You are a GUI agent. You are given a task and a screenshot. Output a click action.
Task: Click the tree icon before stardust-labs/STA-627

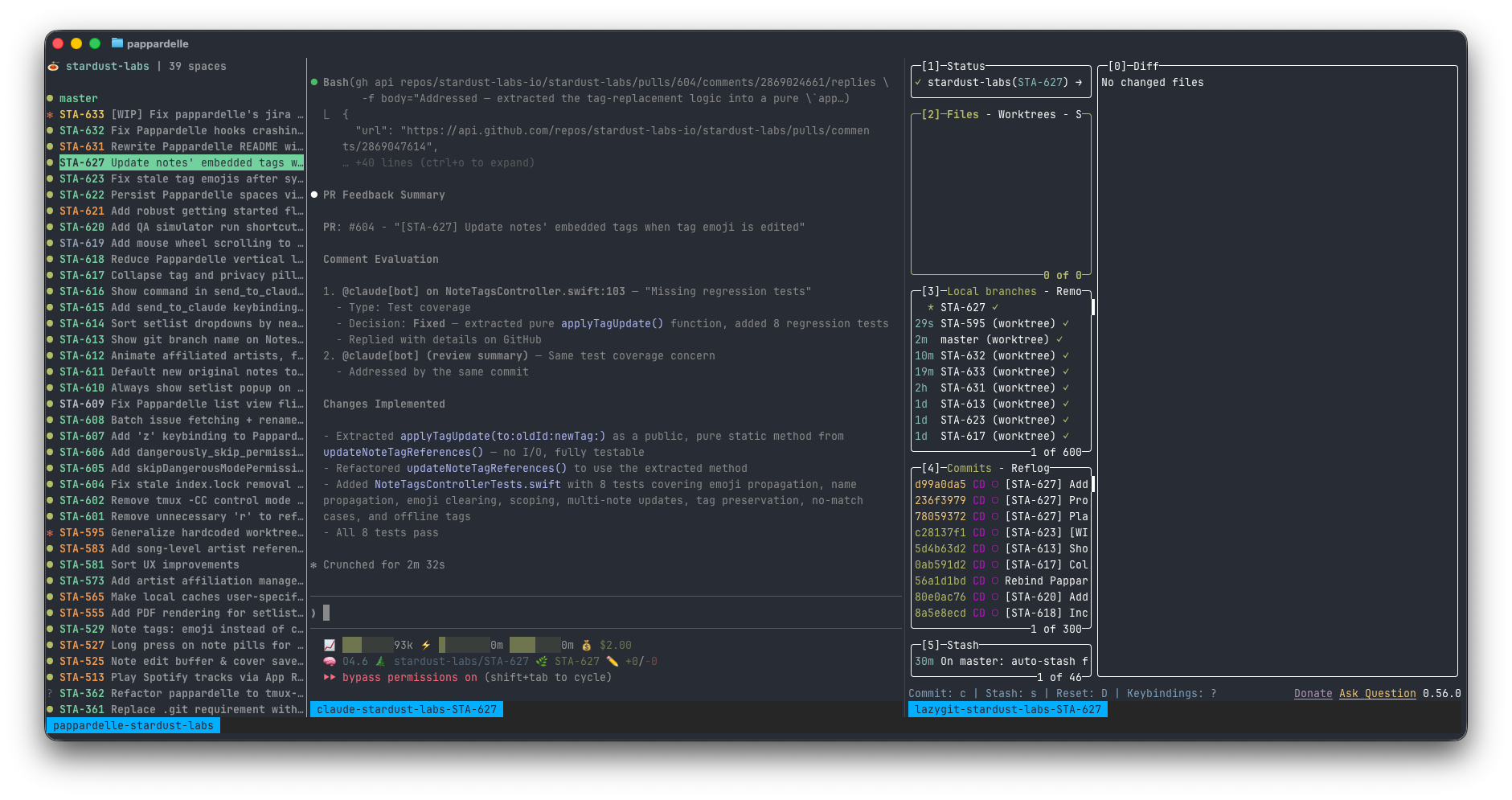382,661
